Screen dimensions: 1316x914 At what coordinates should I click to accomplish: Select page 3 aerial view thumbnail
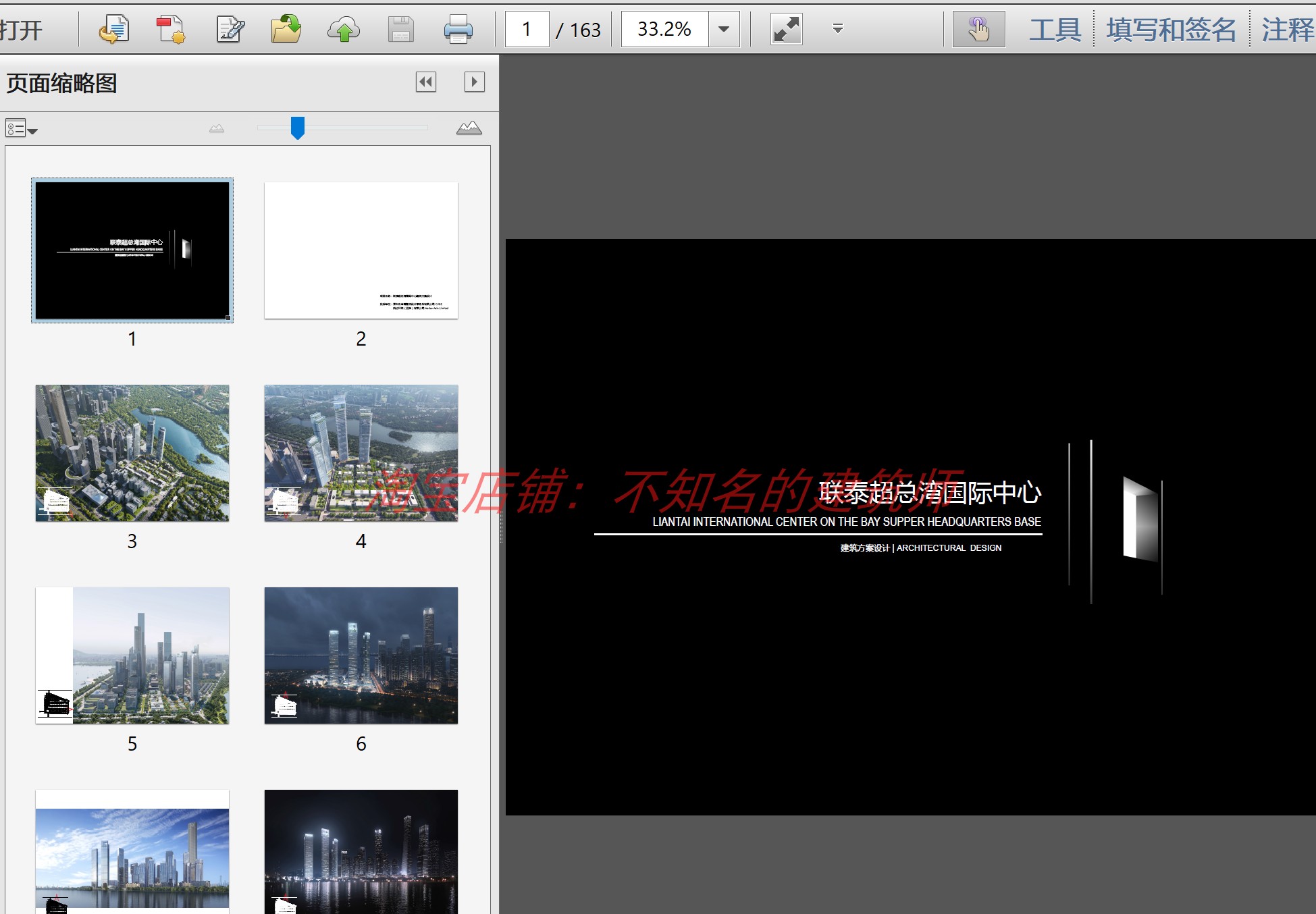[132, 453]
